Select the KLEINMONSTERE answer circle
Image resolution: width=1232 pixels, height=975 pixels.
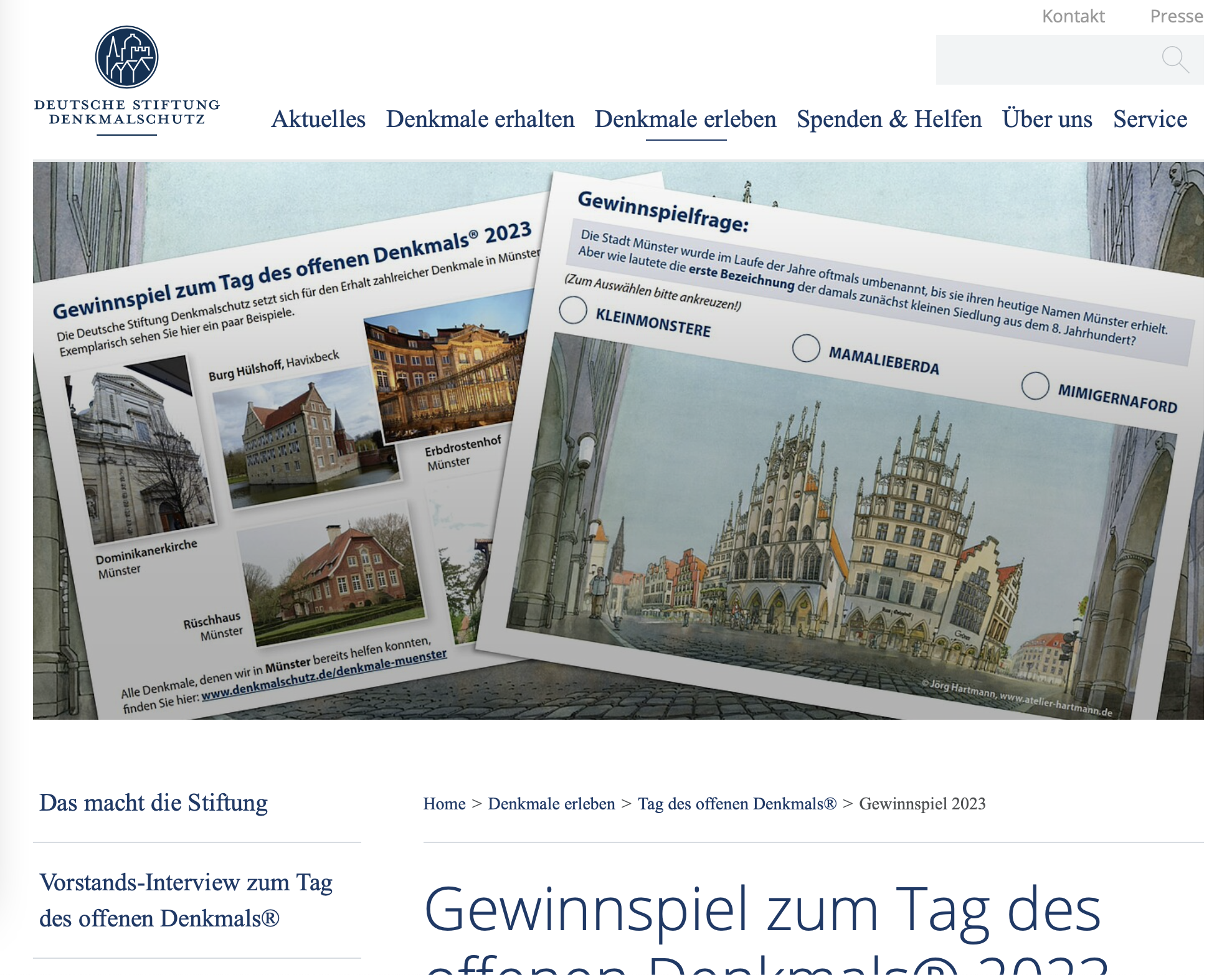(572, 309)
